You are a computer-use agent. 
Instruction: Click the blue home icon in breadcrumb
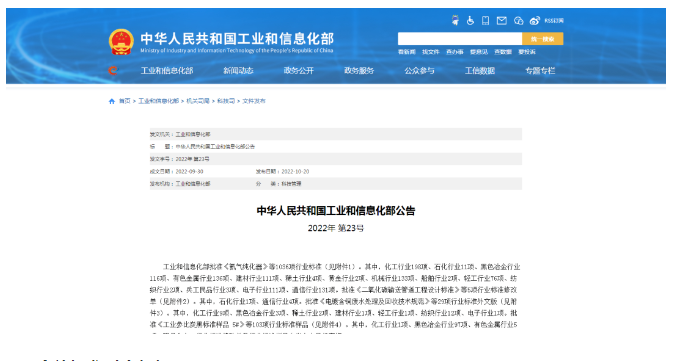tap(112, 101)
